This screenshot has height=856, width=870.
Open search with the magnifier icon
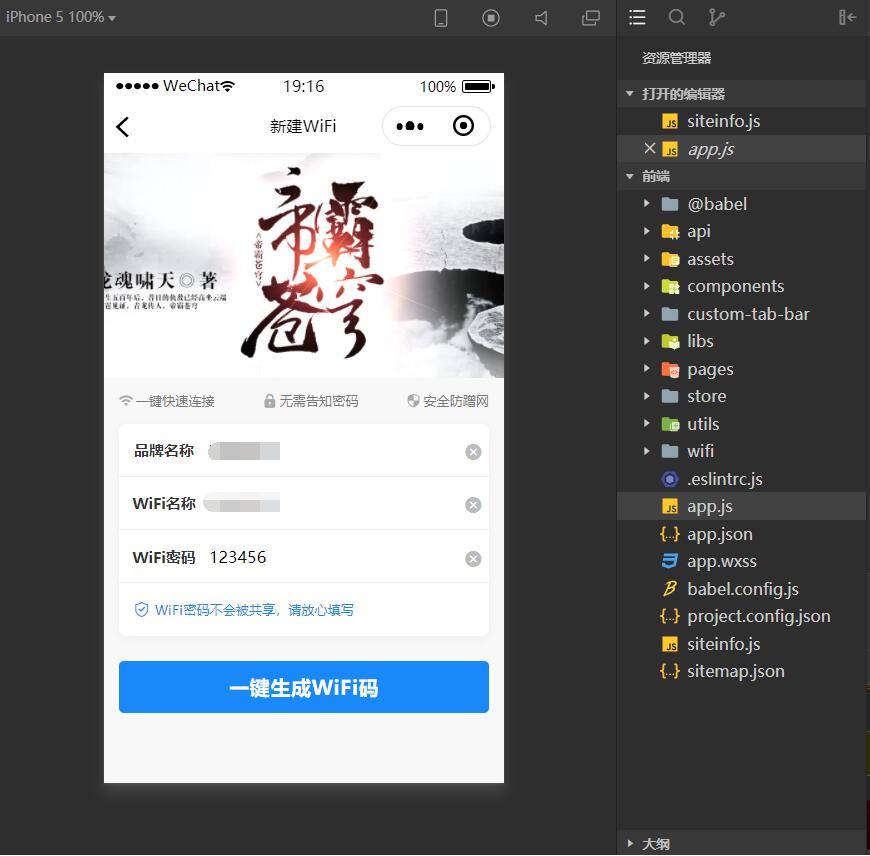(x=677, y=17)
